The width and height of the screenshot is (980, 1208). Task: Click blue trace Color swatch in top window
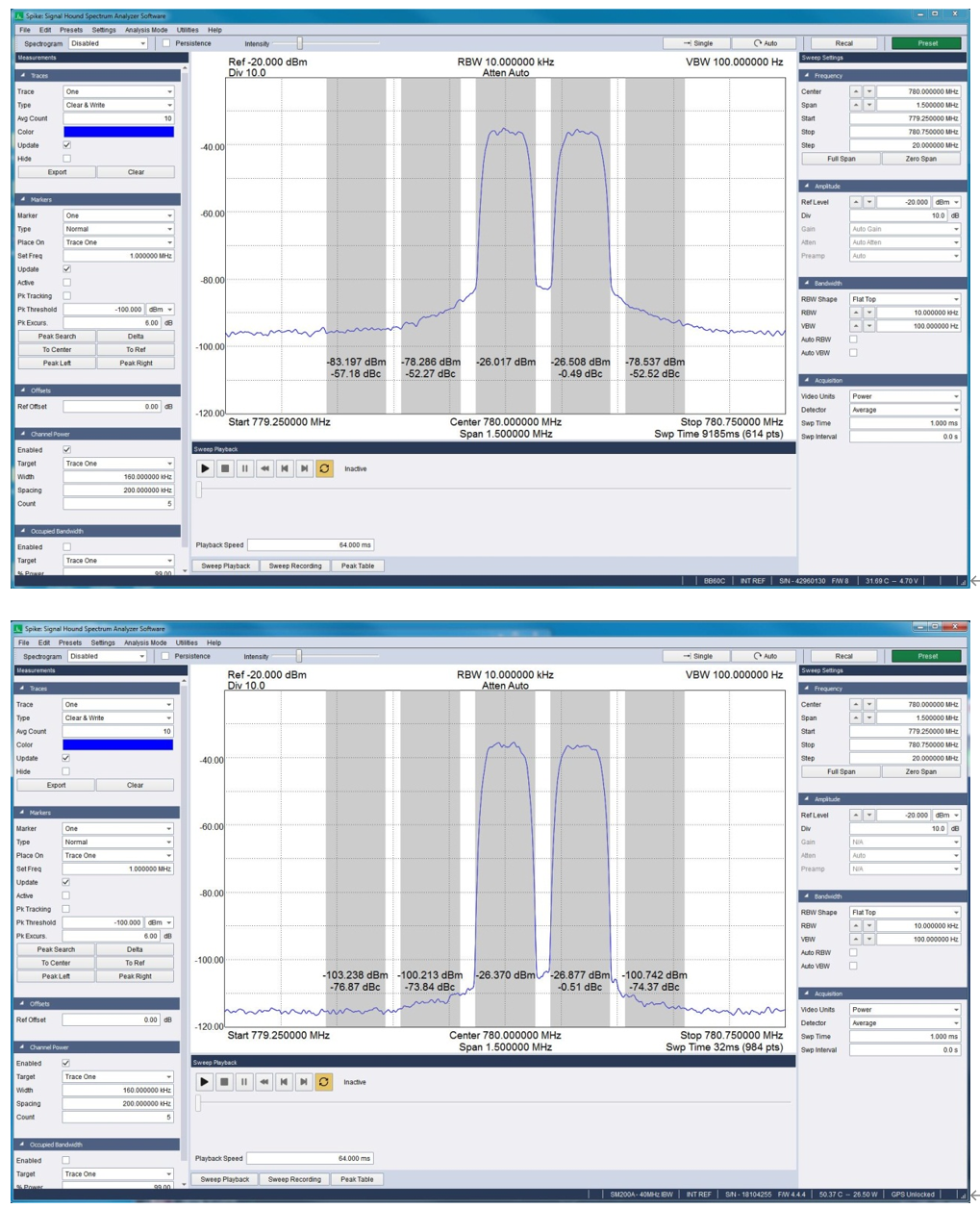click(x=118, y=132)
